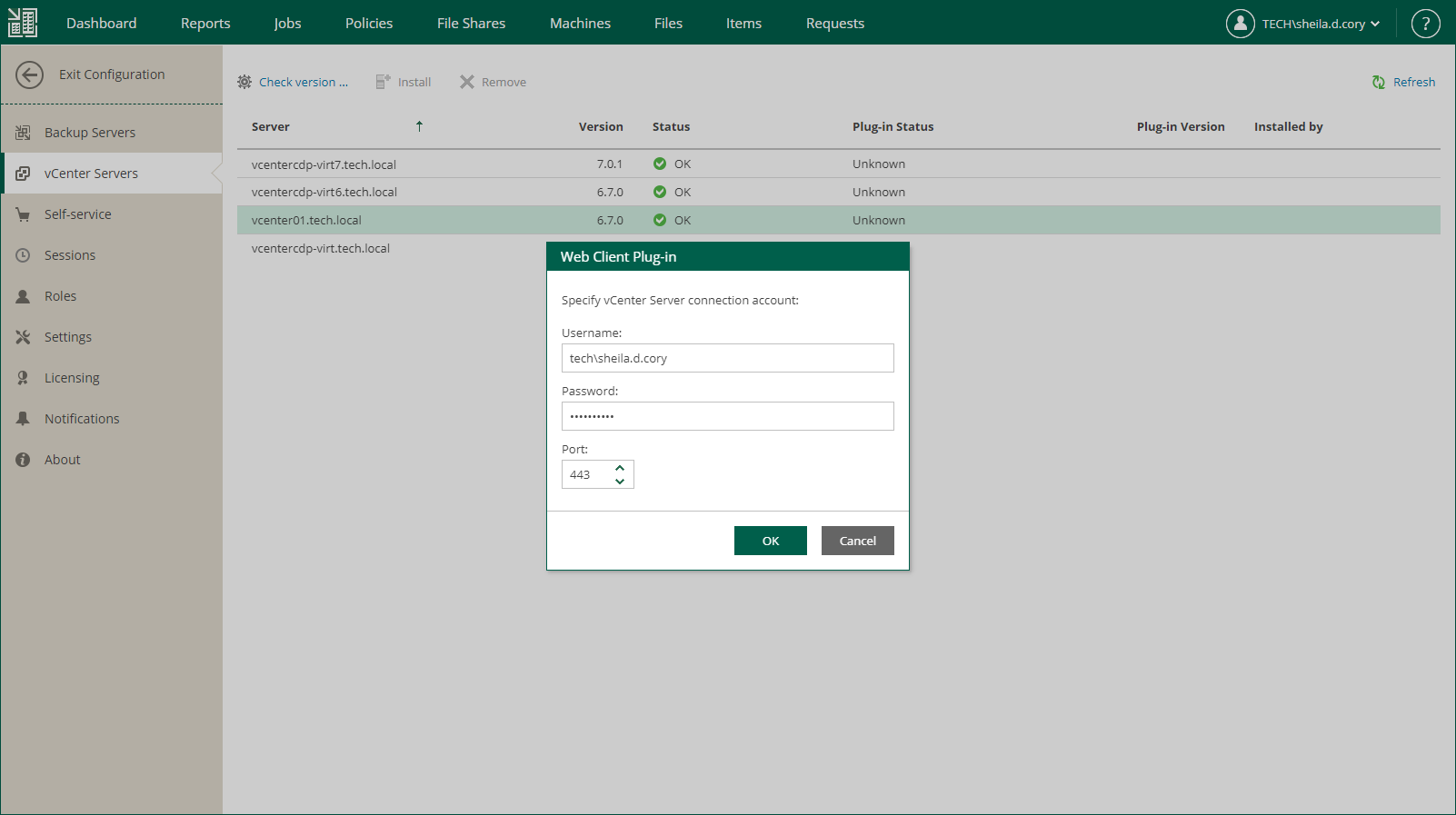Screen dimensions: 1456x815
Task: Click the Licensing badge icon
Action: [x=23, y=378]
